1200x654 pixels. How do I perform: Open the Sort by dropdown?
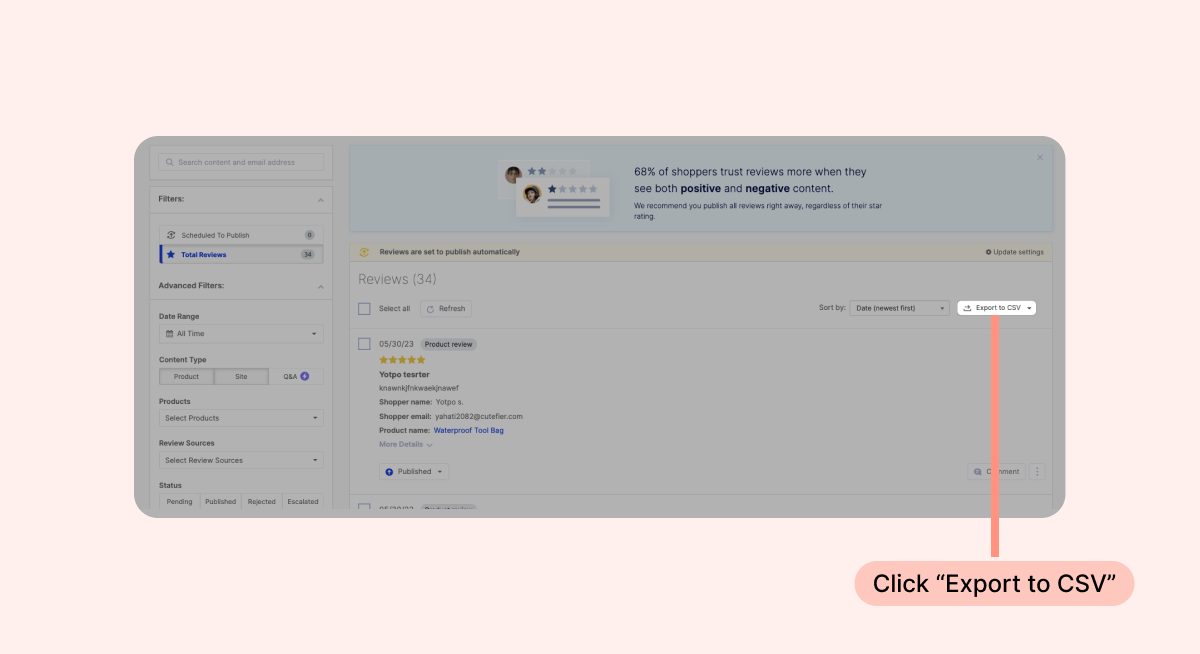tap(899, 308)
